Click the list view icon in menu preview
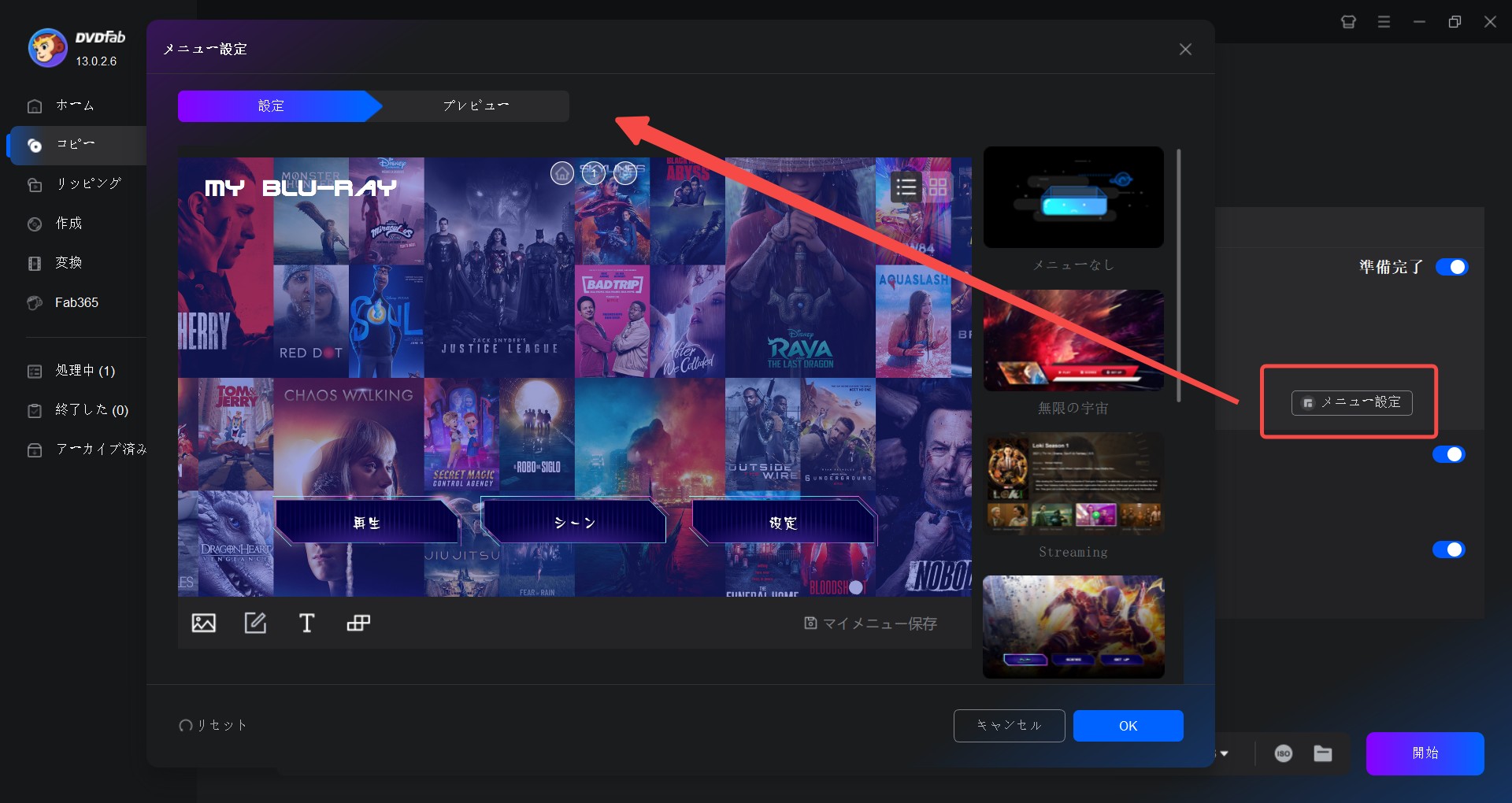This screenshot has height=803, width=1512. (906, 187)
